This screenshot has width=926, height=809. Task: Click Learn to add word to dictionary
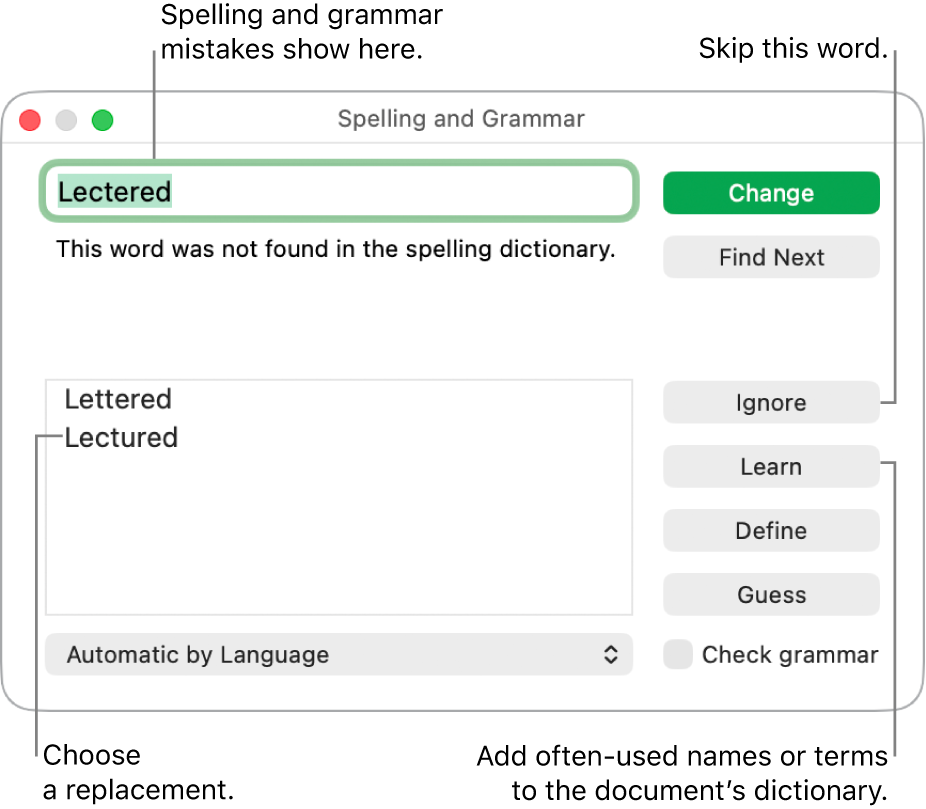tap(771, 466)
